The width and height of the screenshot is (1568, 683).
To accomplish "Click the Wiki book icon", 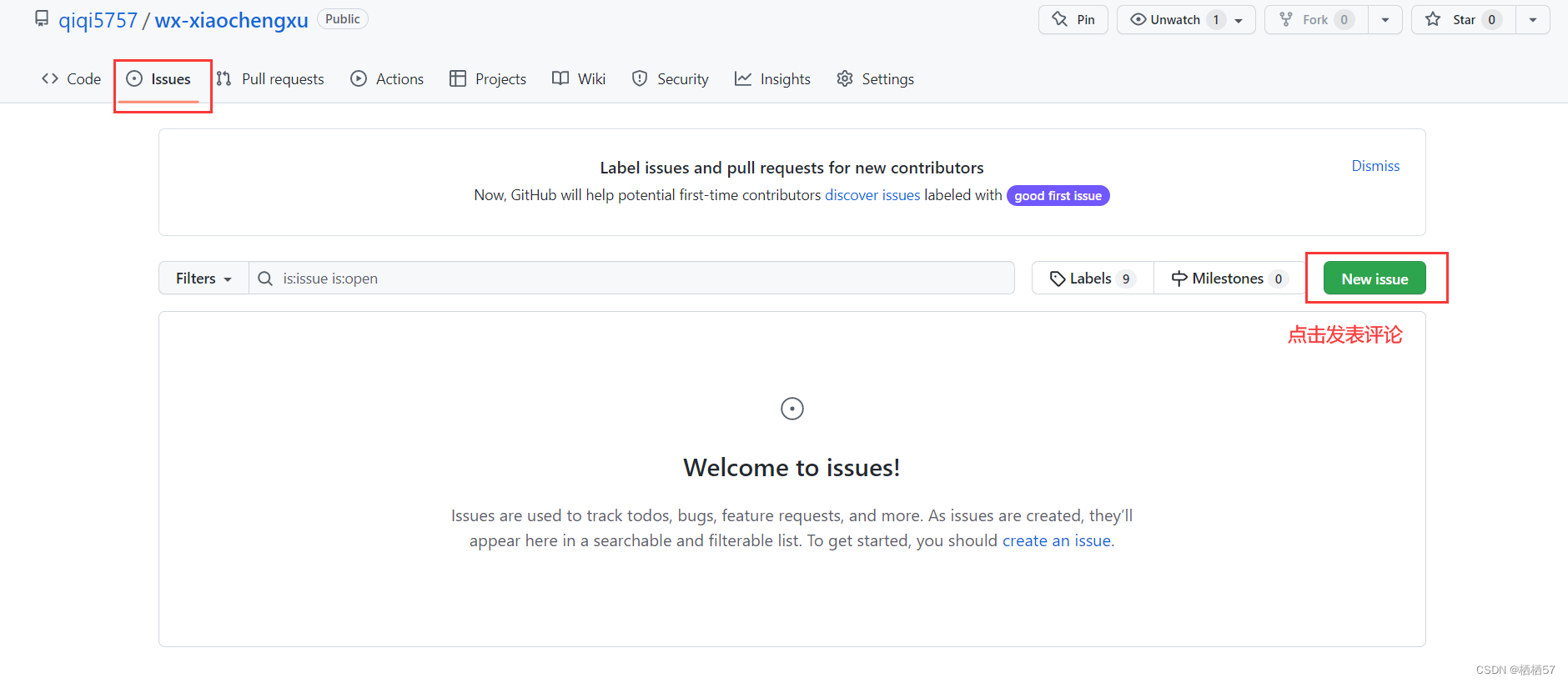I will [560, 78].
